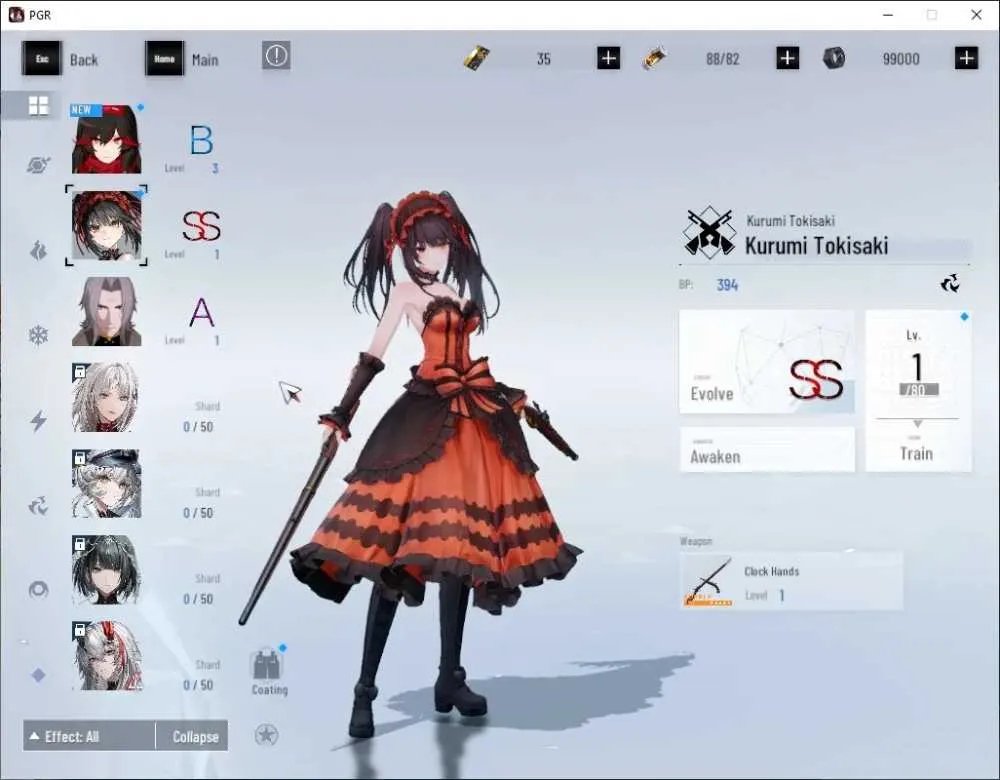
Task: Return to Main via Home button
Action: (165, 59)
